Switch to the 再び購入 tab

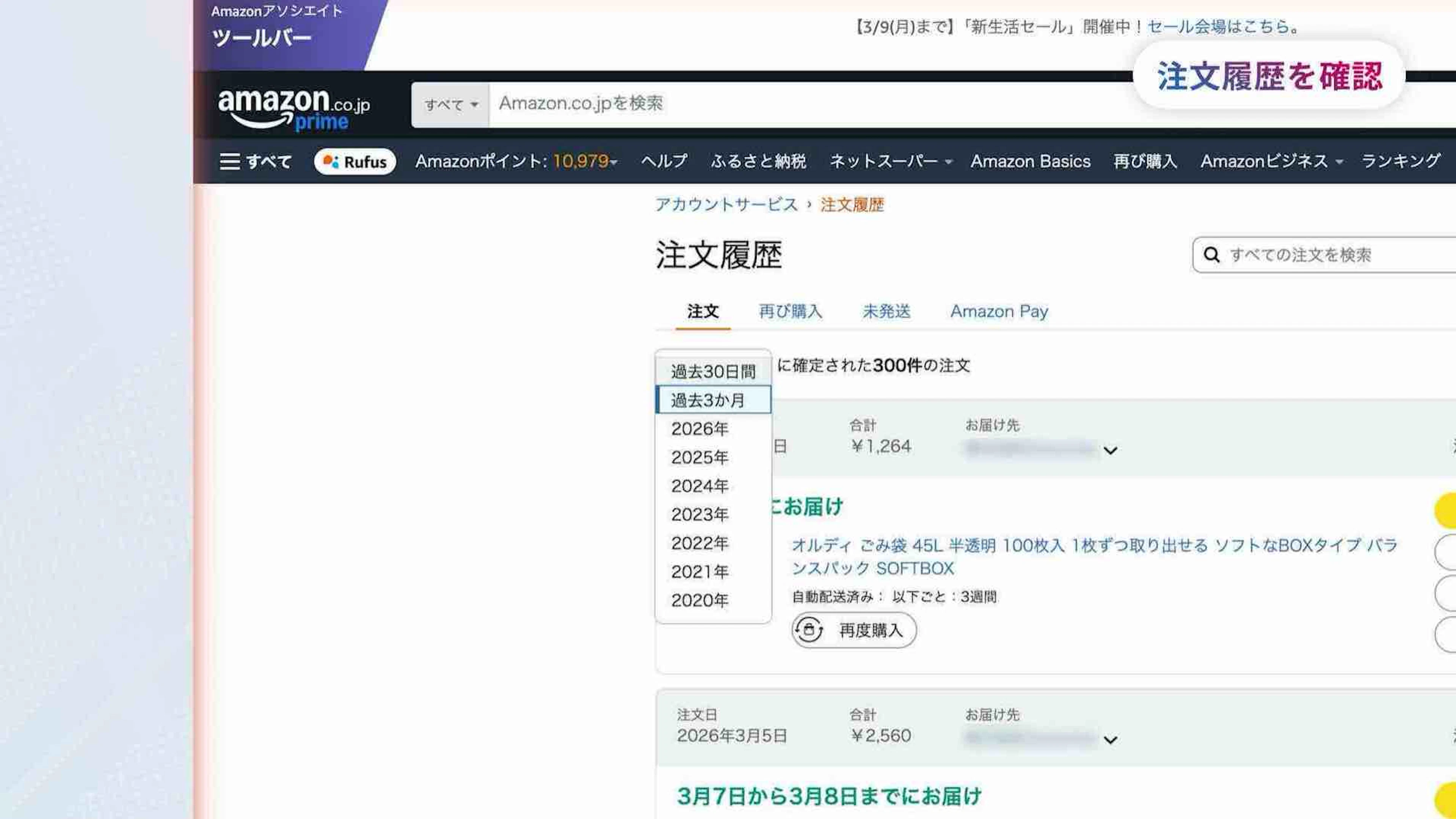pos(790,312)
